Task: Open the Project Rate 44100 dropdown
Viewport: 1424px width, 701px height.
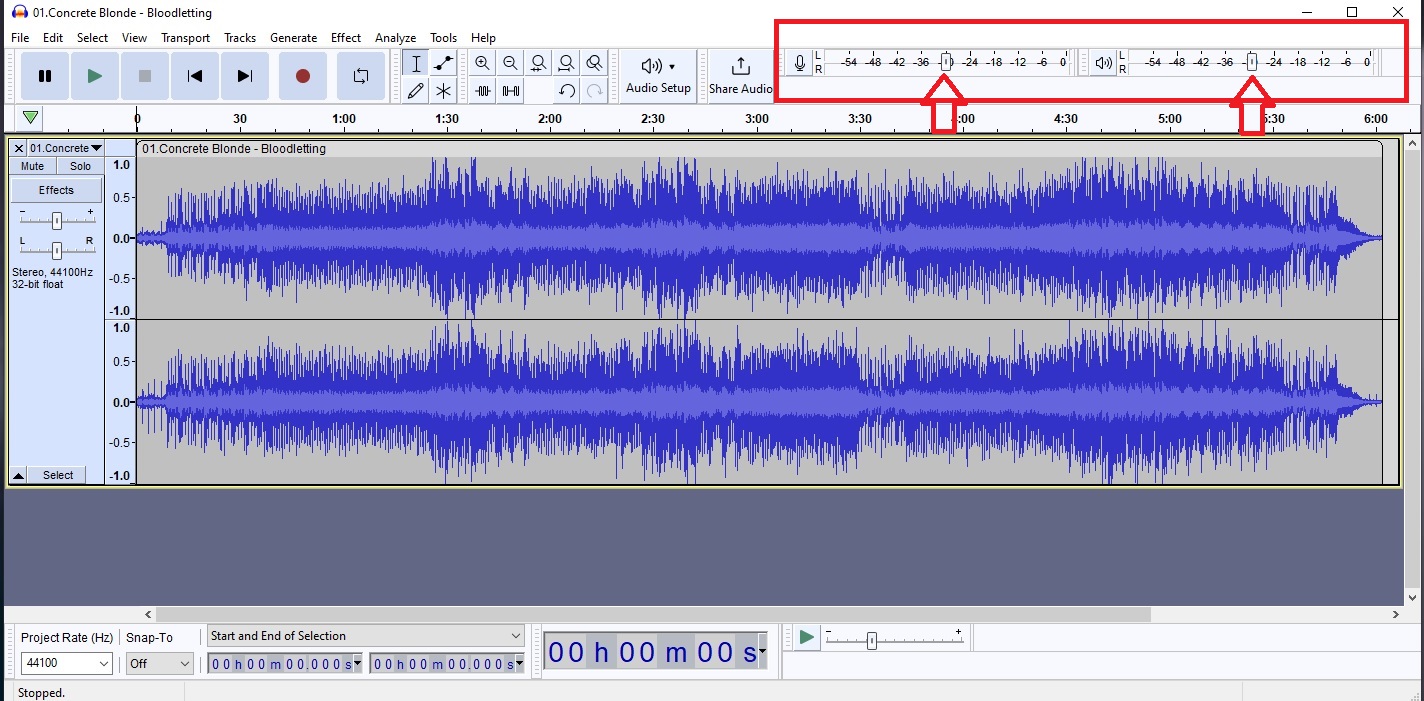Action: 67,663
